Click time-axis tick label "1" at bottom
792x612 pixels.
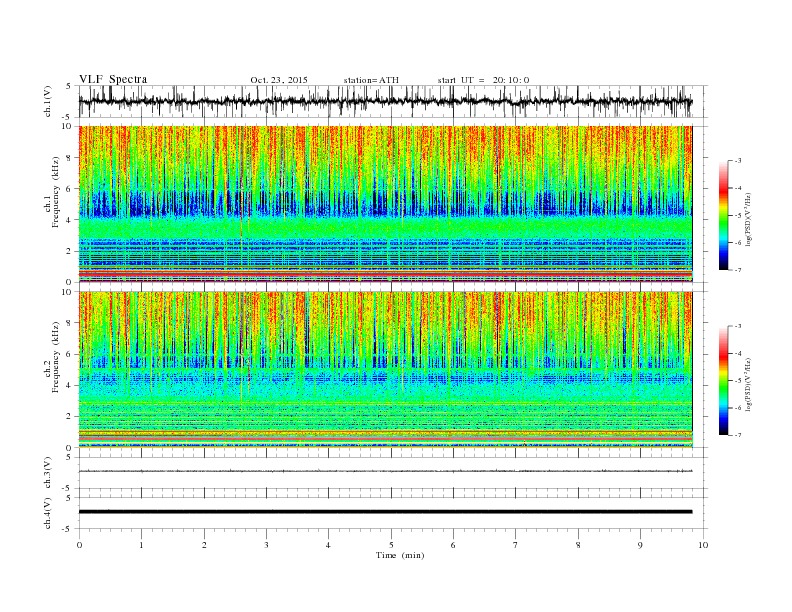tap(141, 545)
